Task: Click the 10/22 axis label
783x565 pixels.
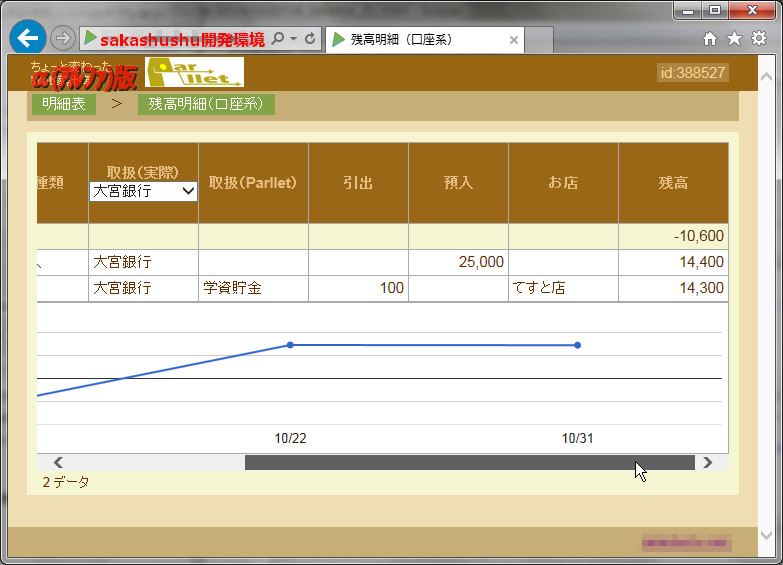Action: pos(290,439)
